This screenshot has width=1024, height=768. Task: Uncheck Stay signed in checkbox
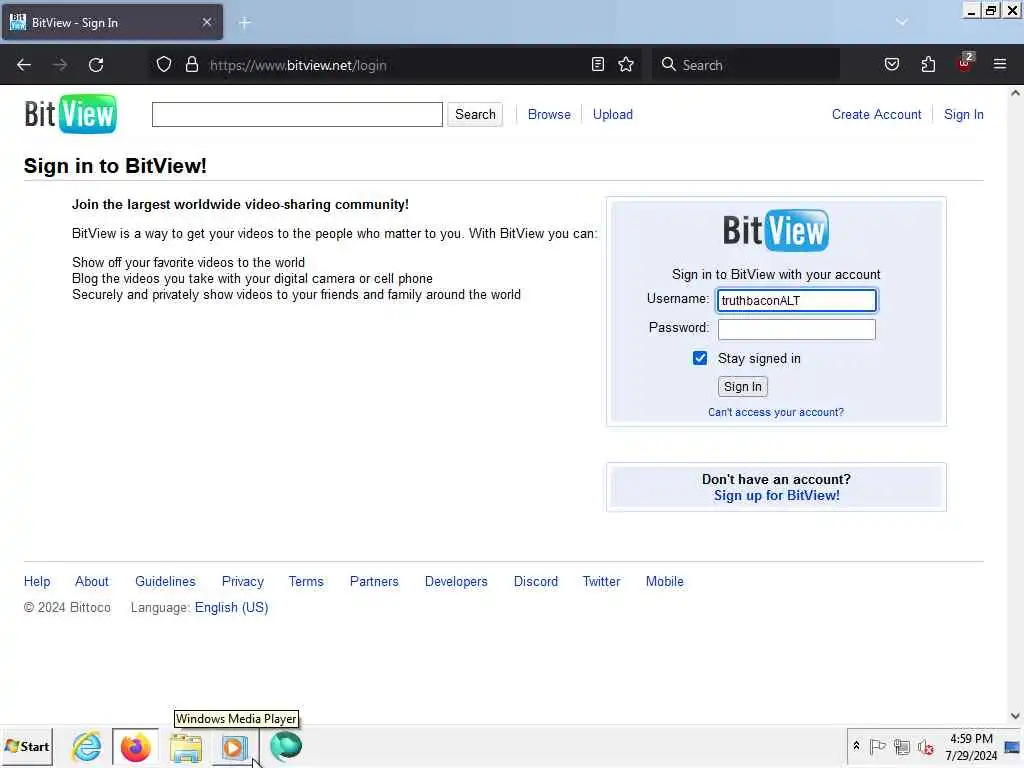[700, 358]
